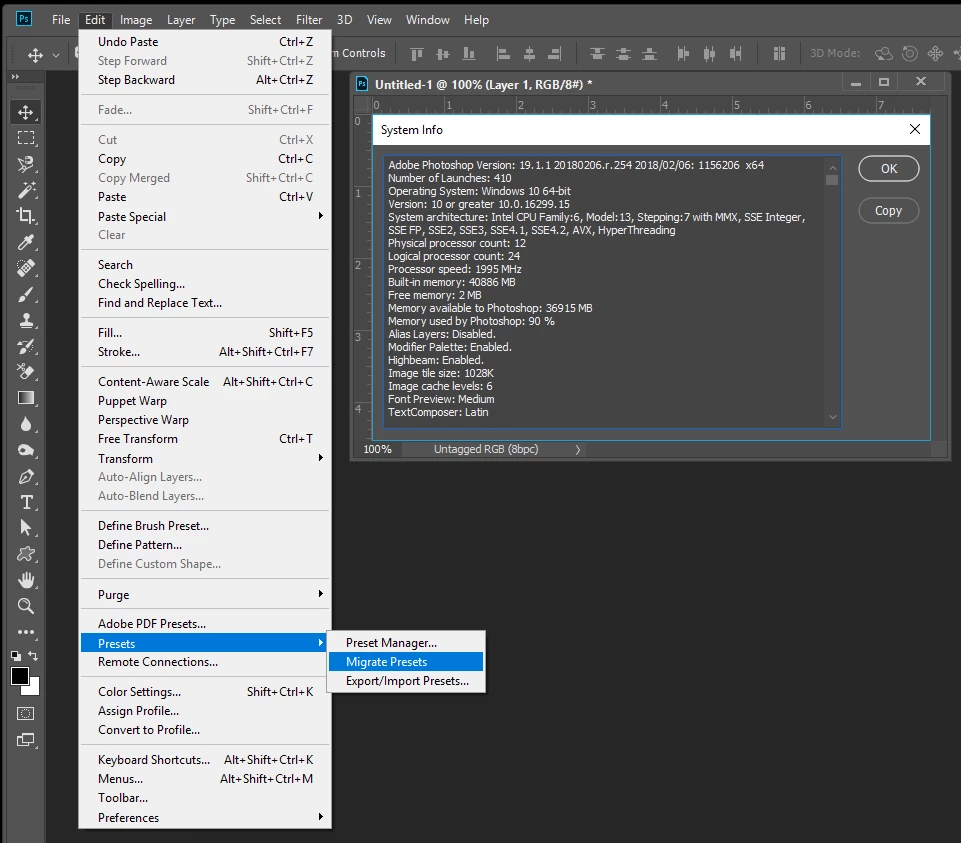Click the 100% zoom field in status bar
The width and height of the screenshot is (961, 843).
tap(377, 449)
